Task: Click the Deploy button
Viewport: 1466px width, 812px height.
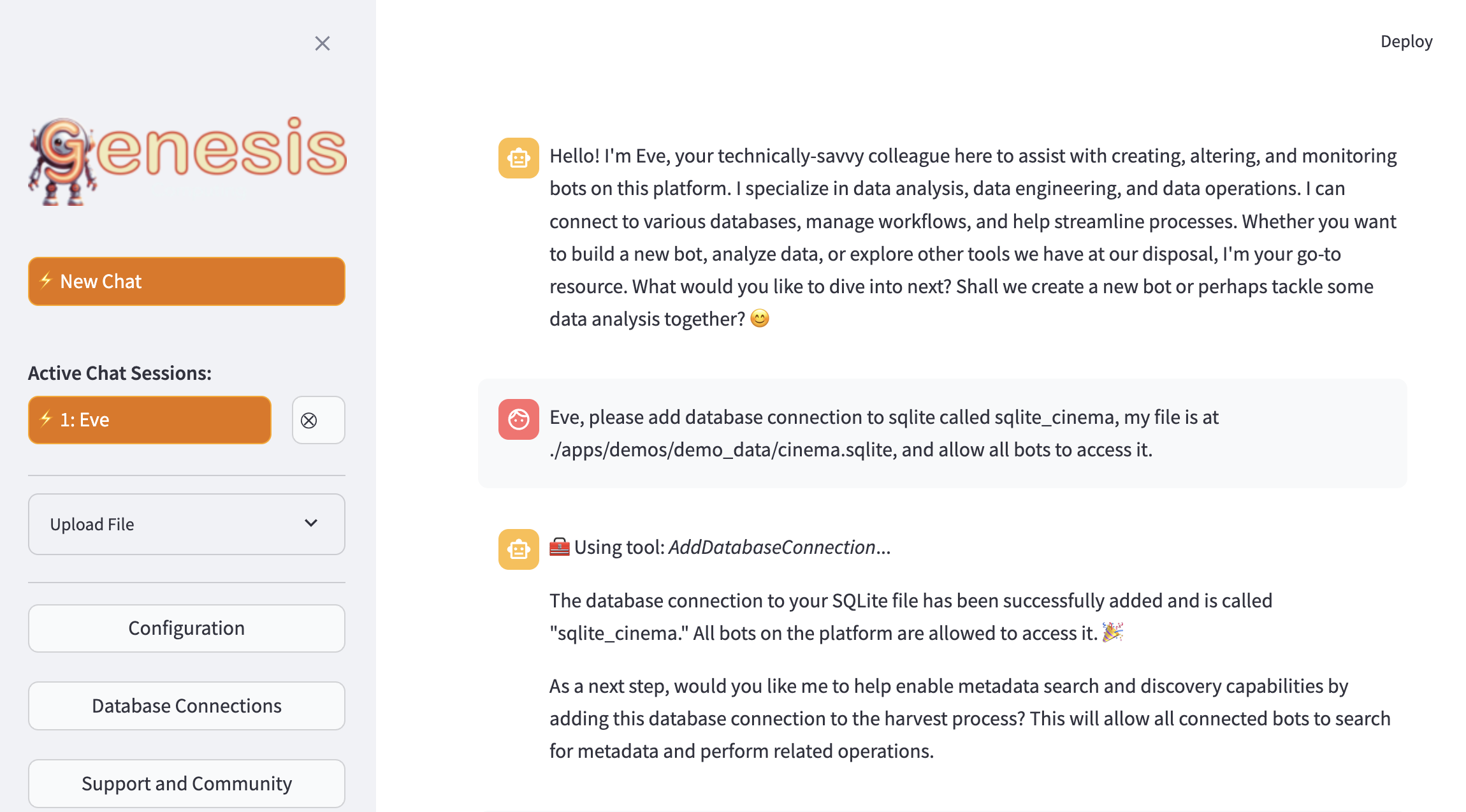Action: point(1406,41)
